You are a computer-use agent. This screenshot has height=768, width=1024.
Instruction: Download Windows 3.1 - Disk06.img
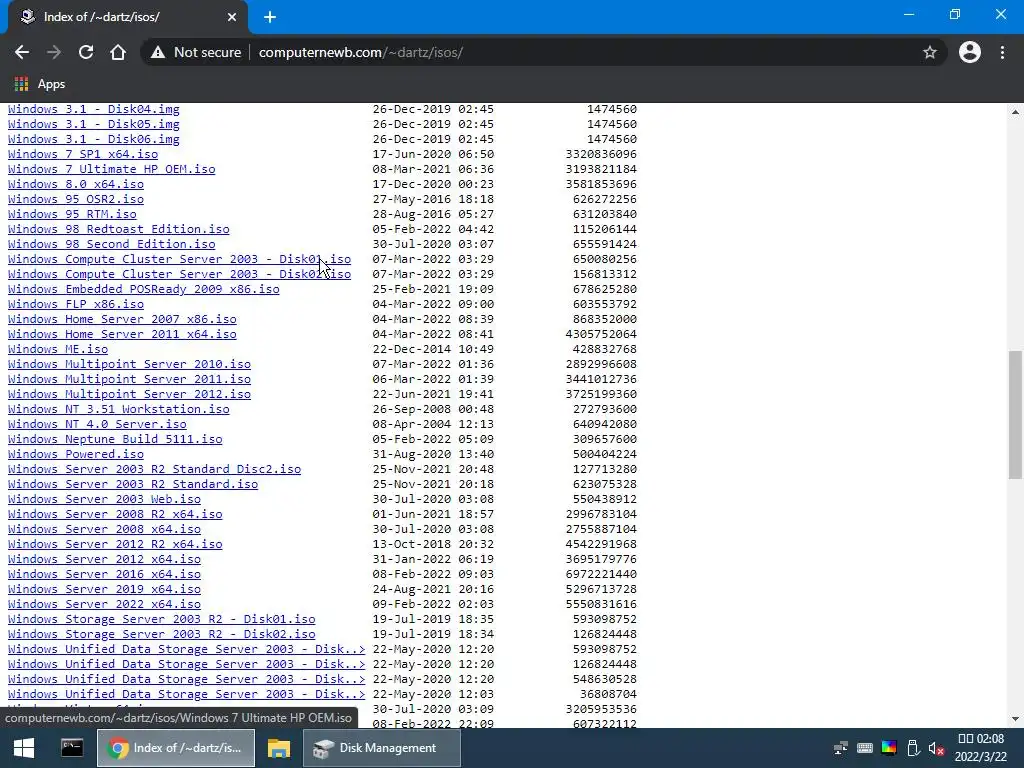(x=93, y=139)
